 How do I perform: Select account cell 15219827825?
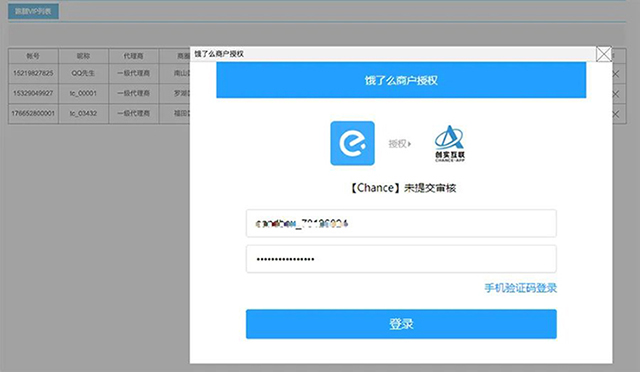tap(33, 74)
